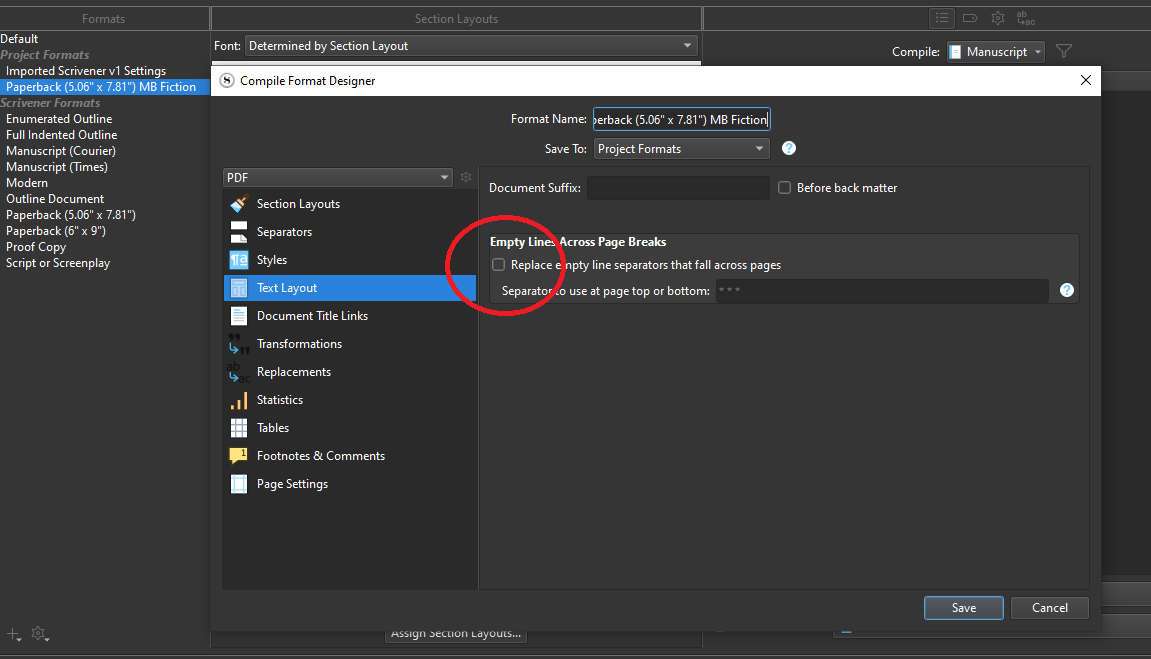Image resolution: width=1151 pixels, height=659 pixels.
Task: Go to the Page Settings pane
Action: pos(350,484)
